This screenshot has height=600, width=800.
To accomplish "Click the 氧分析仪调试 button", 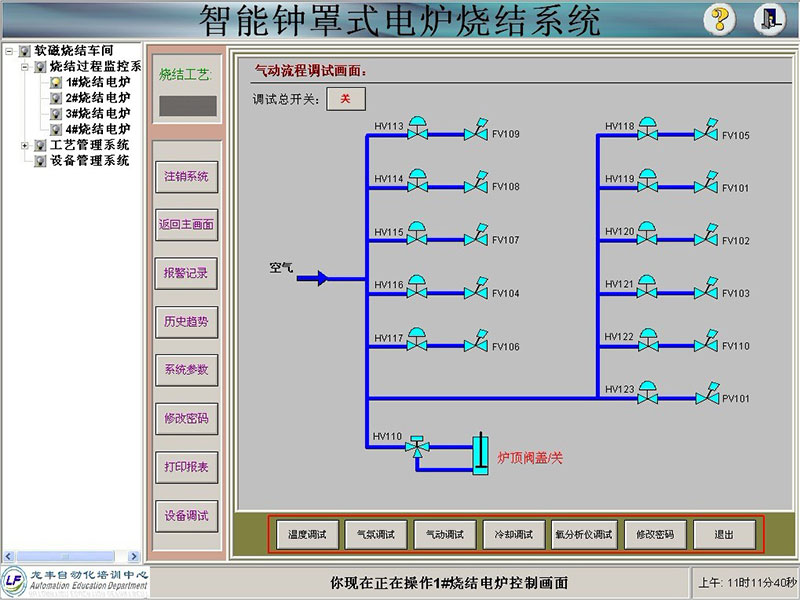I will (583, 534).
